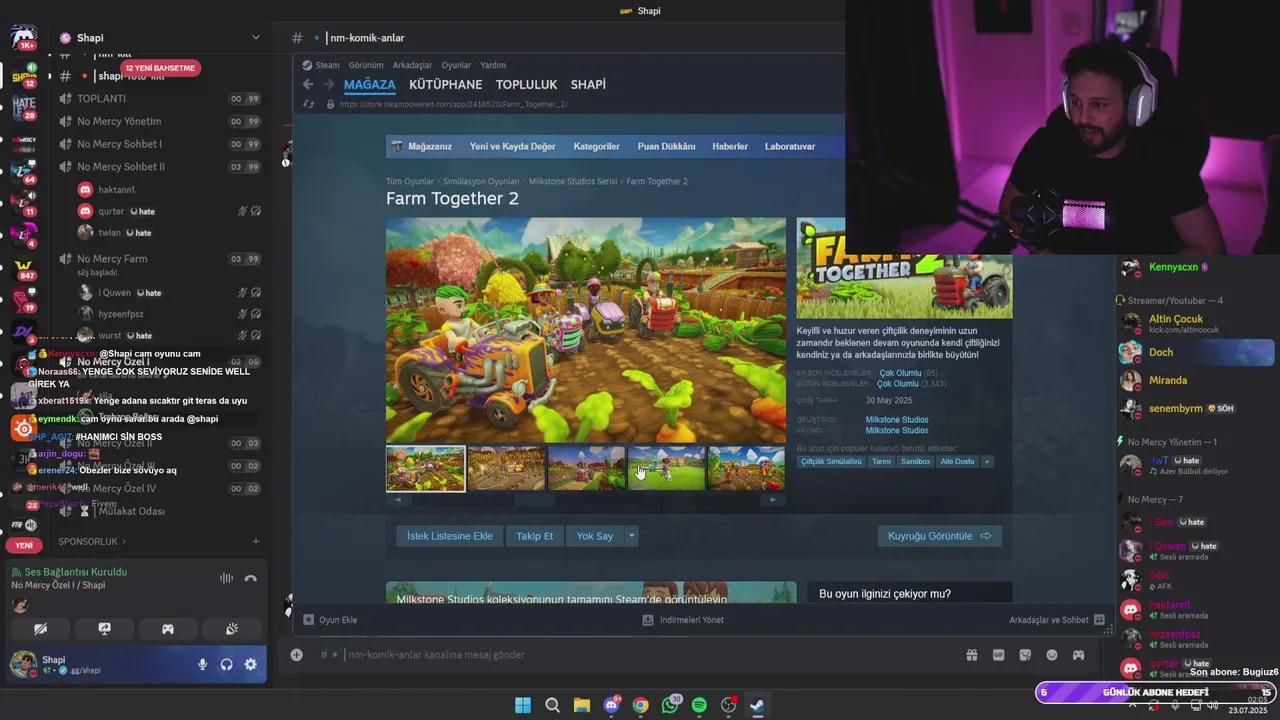This screenshot has height=720, width=1280.
Task: Open Laboratuvar store link
Action: coord(790,146)
